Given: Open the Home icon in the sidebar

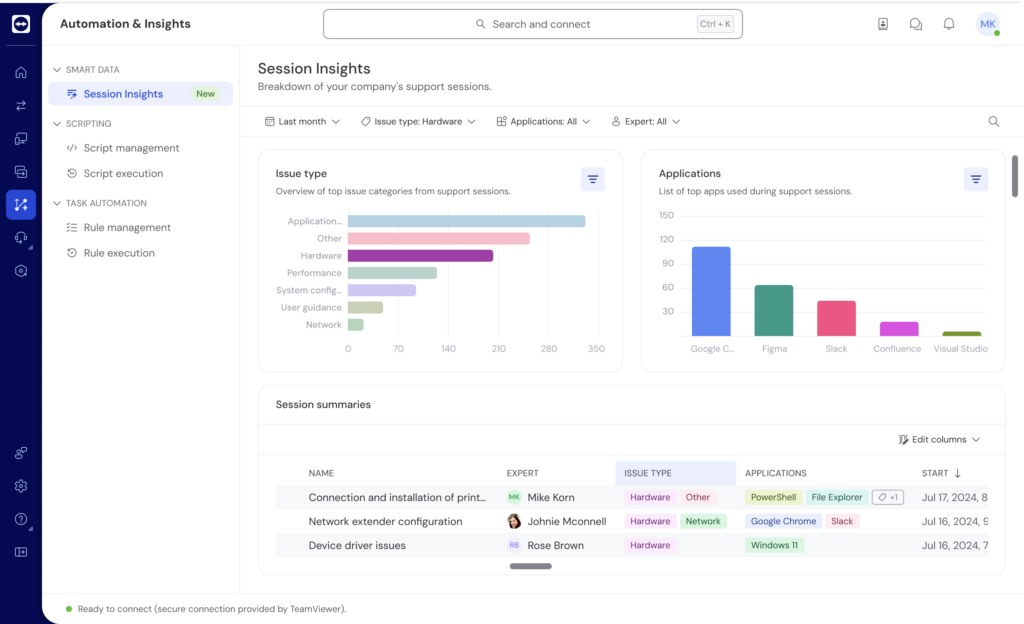Looking at the screenshot, I should pos(20,72).
